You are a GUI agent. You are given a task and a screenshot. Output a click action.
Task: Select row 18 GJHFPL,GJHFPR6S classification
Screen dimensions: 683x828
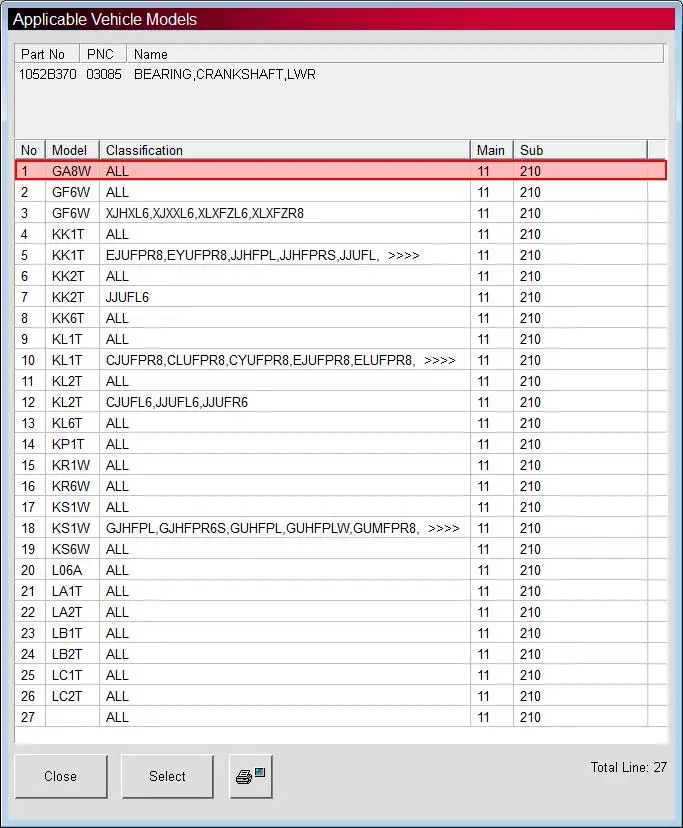(x=341, y=528)
